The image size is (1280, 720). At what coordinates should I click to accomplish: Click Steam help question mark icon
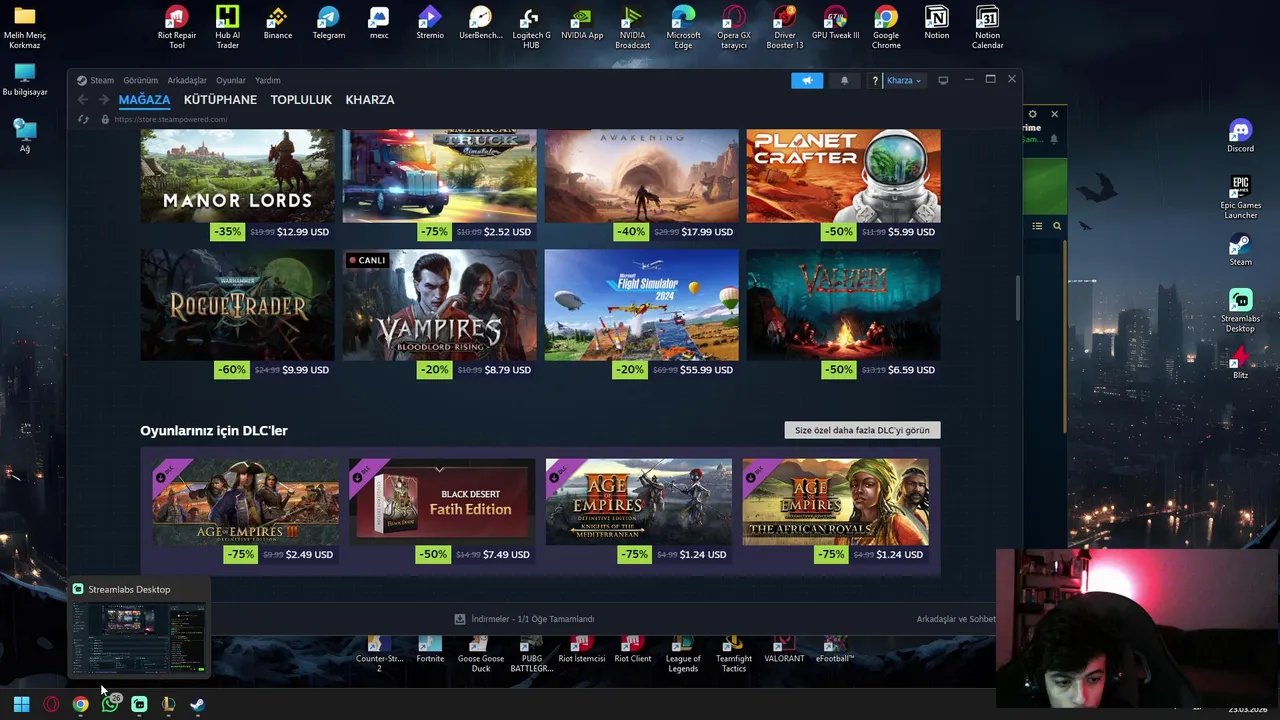click(x=875, y=80)
